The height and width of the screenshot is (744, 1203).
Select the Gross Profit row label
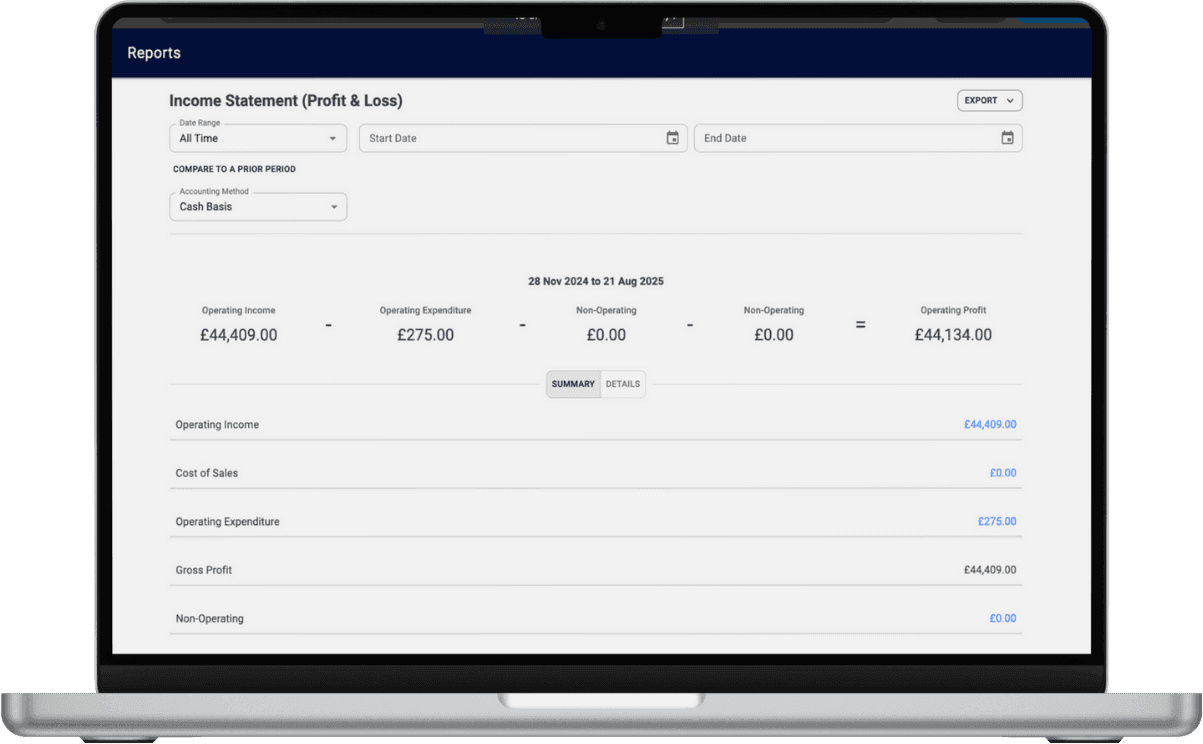point(205,570)
